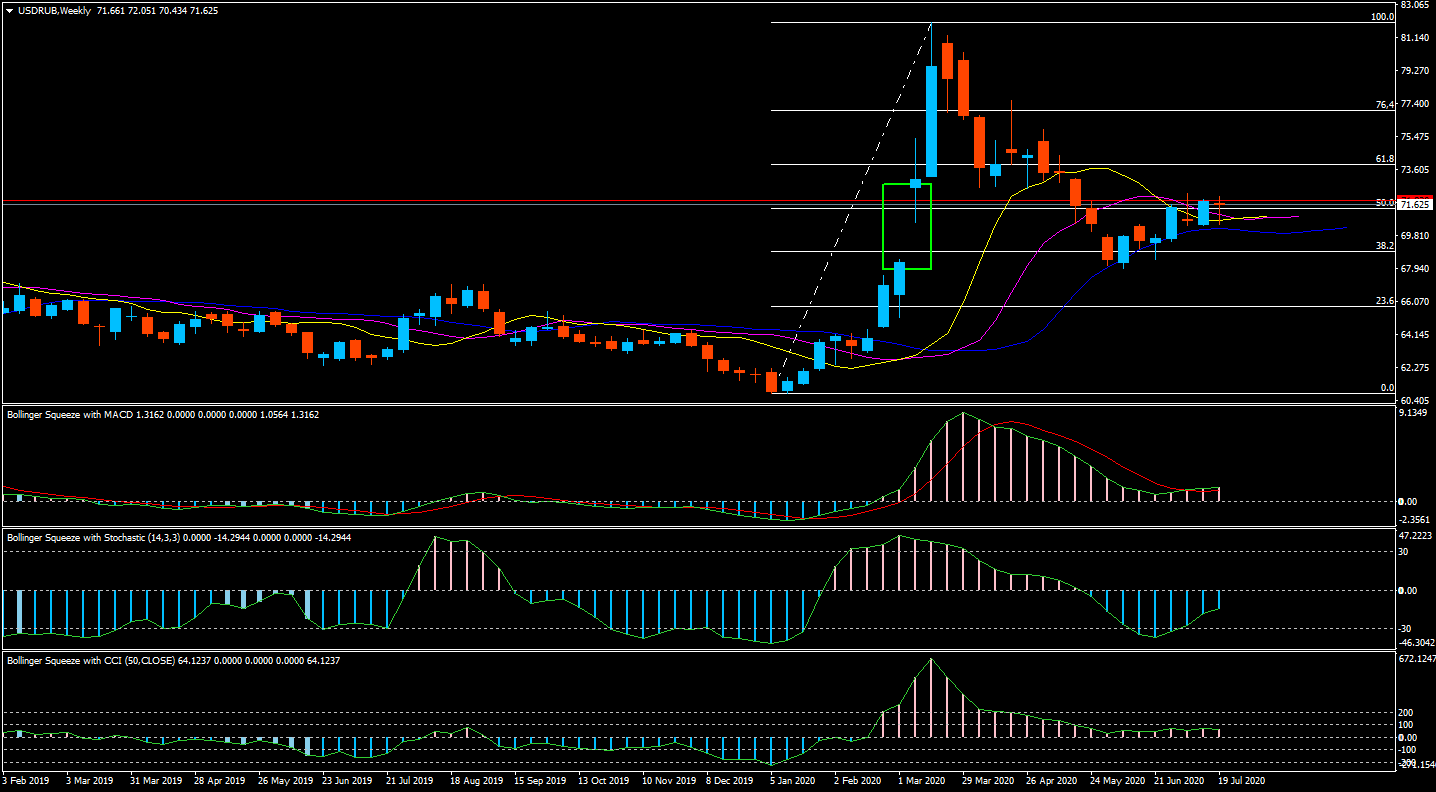Screen dimensions: 1436x792
Task: Click the 75.475 price axis value
Action: (x=1414, y=136)
